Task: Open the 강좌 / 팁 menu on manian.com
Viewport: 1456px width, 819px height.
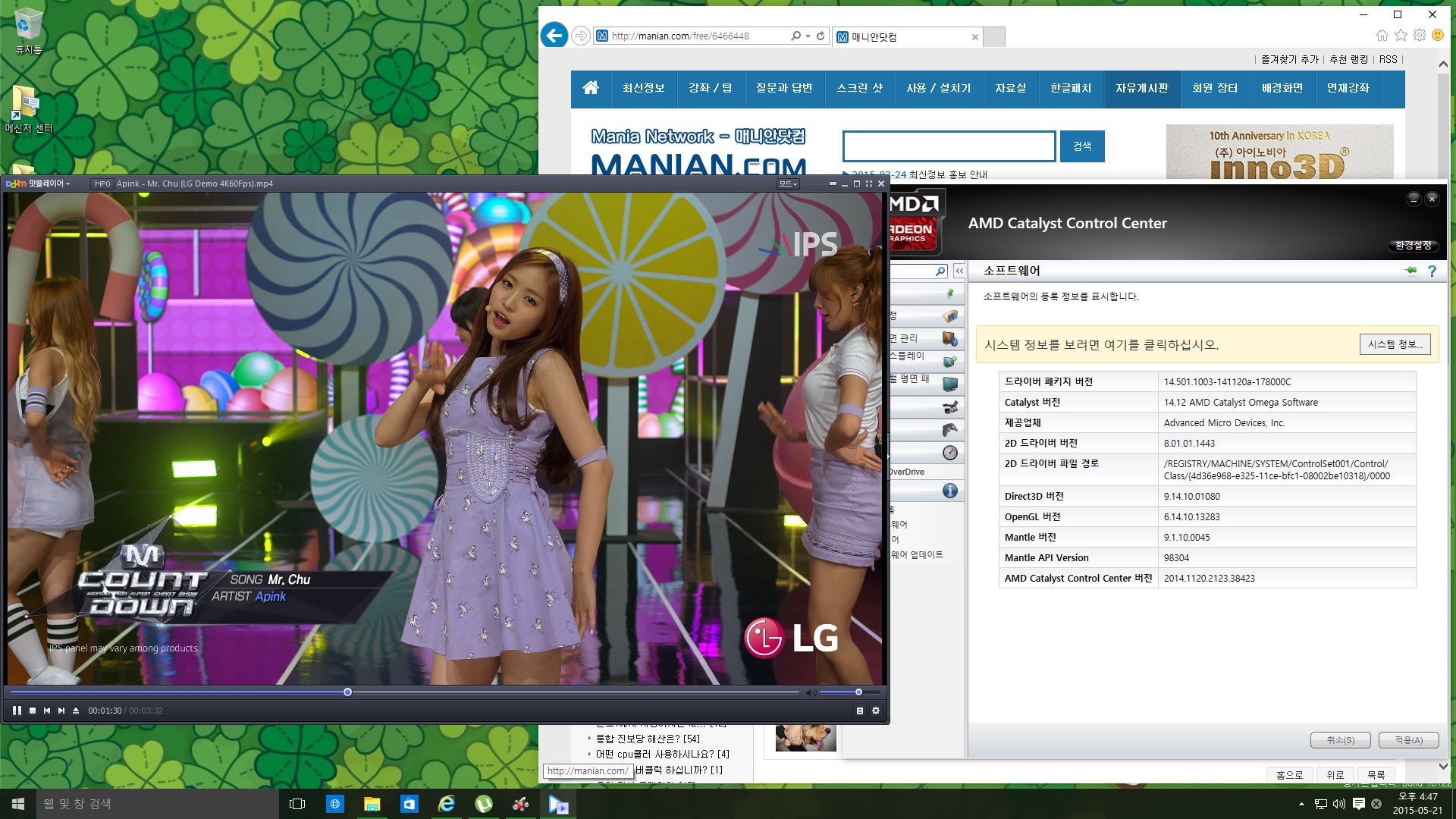Action: (711, 89)
